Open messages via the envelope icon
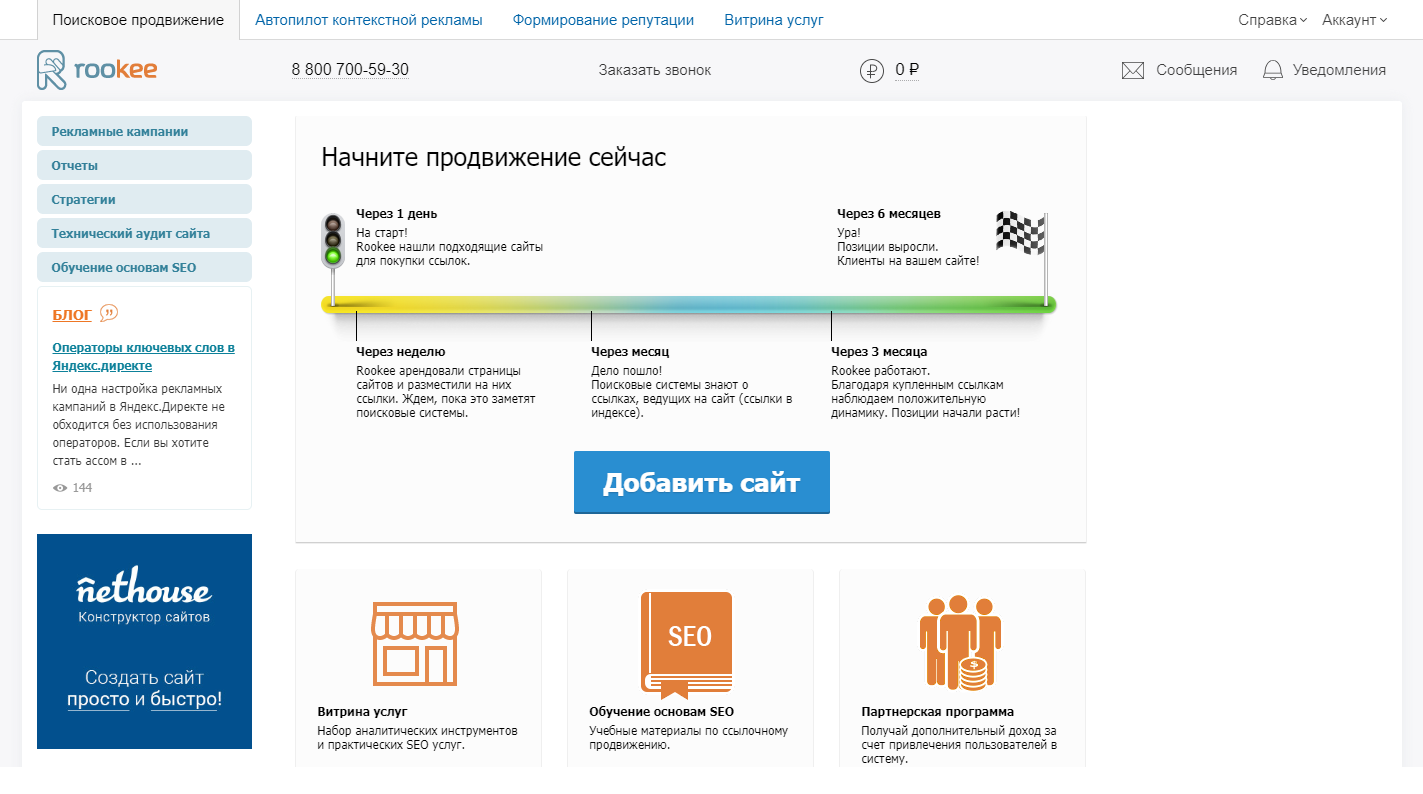 click(1133, 70)
